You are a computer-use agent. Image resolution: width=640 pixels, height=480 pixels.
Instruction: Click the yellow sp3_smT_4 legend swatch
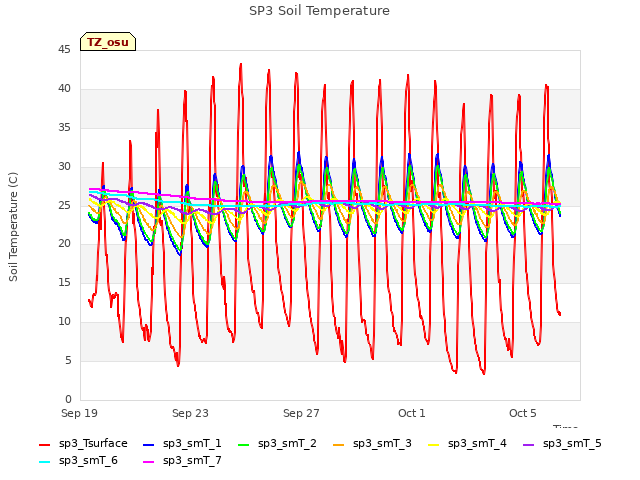click(x=433, y=444)
